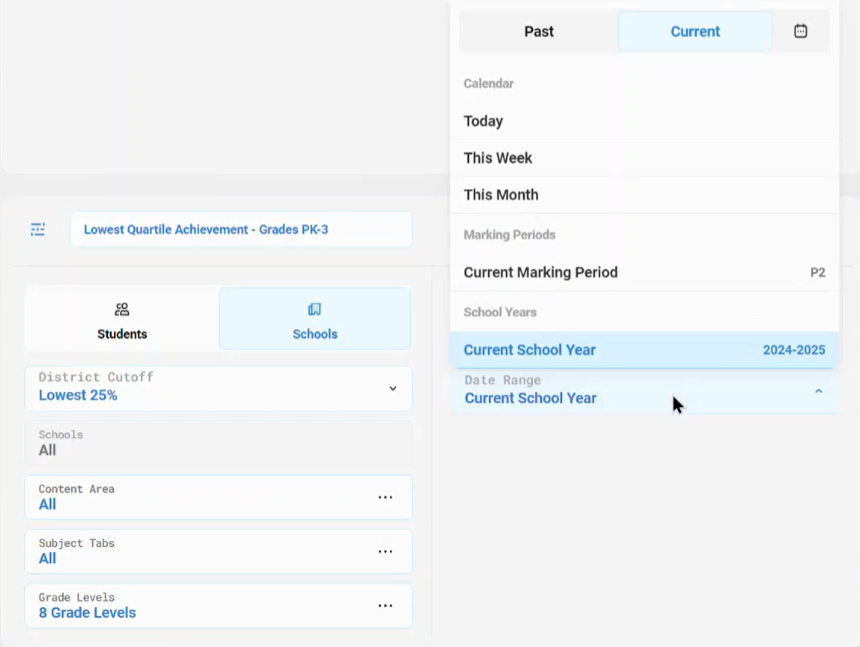
Task: Click the Lowest Quartile Achievement title field
Action: [240, 229]
